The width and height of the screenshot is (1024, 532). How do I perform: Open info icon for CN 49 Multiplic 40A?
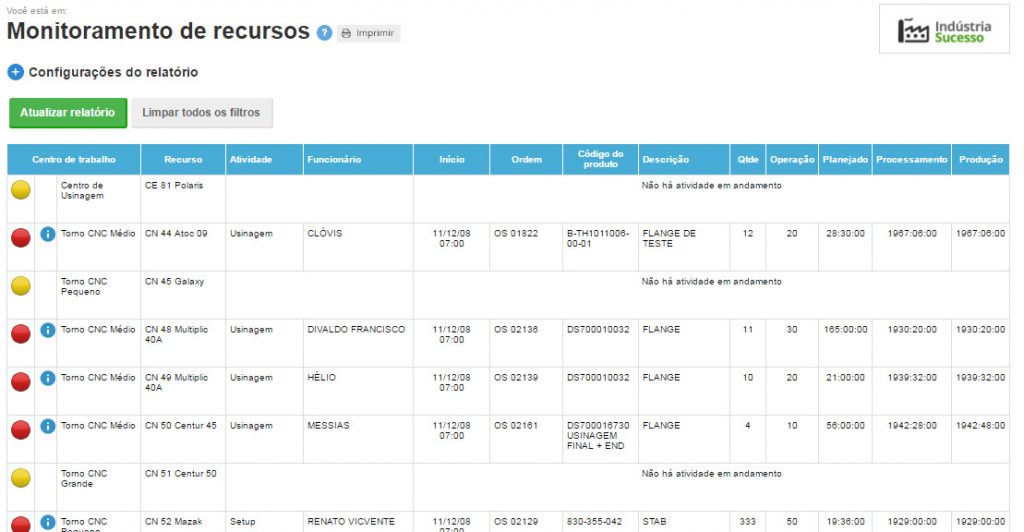pyautogui.click(x=47, y=378)
